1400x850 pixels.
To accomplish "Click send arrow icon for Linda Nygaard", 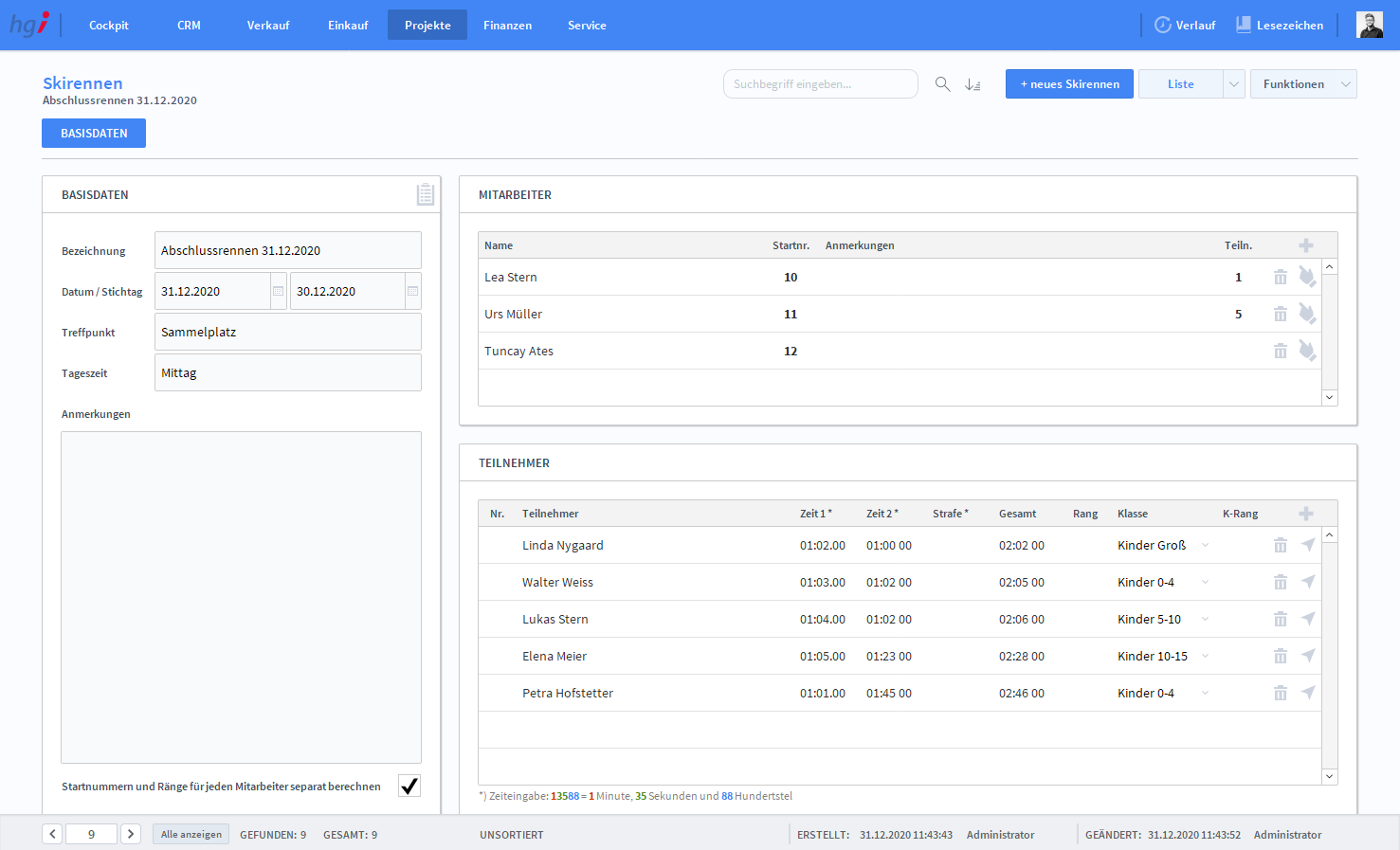I will point(1308,545).
